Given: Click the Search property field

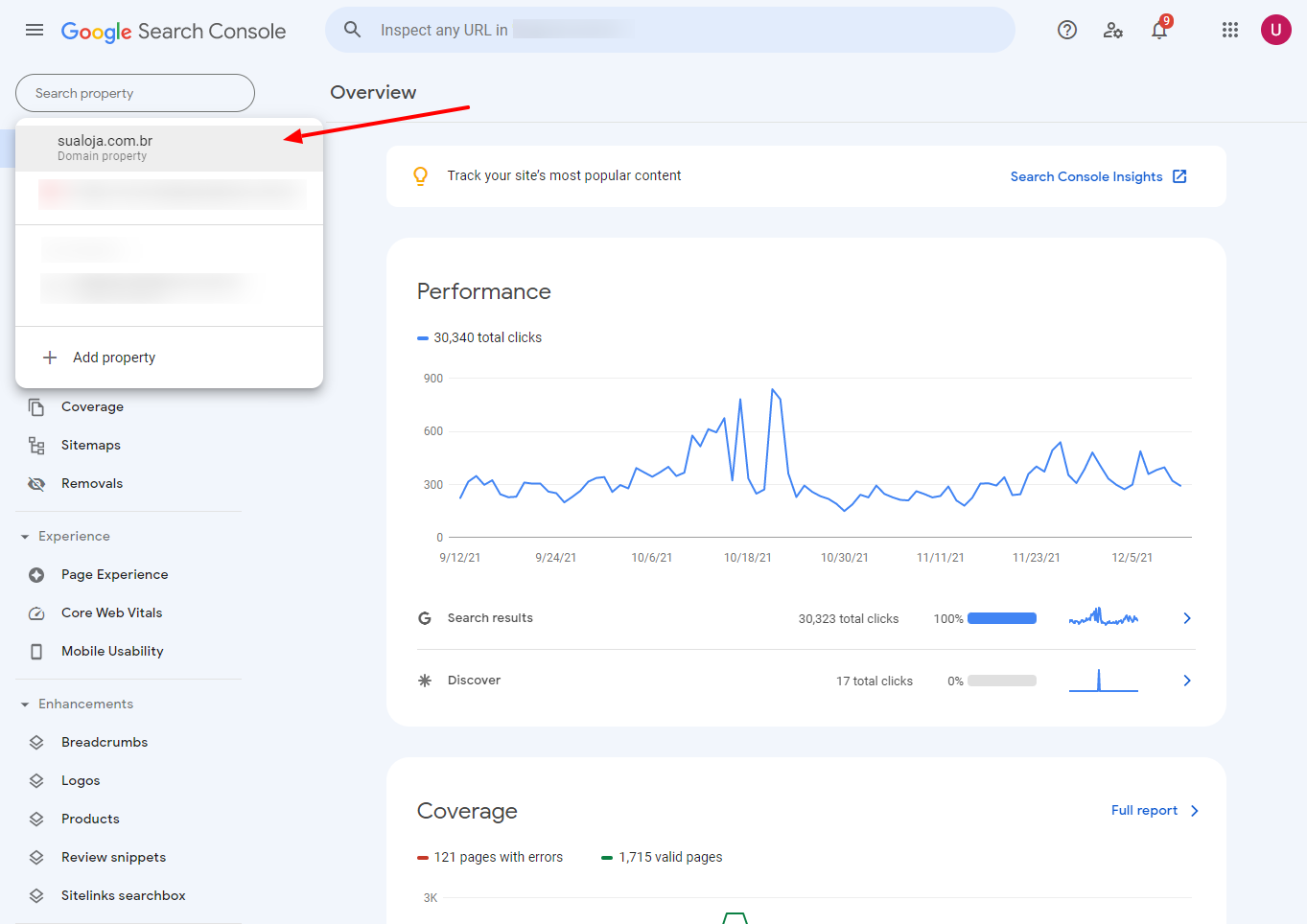Looking at the screenshot, I should [x=135, y=93].
